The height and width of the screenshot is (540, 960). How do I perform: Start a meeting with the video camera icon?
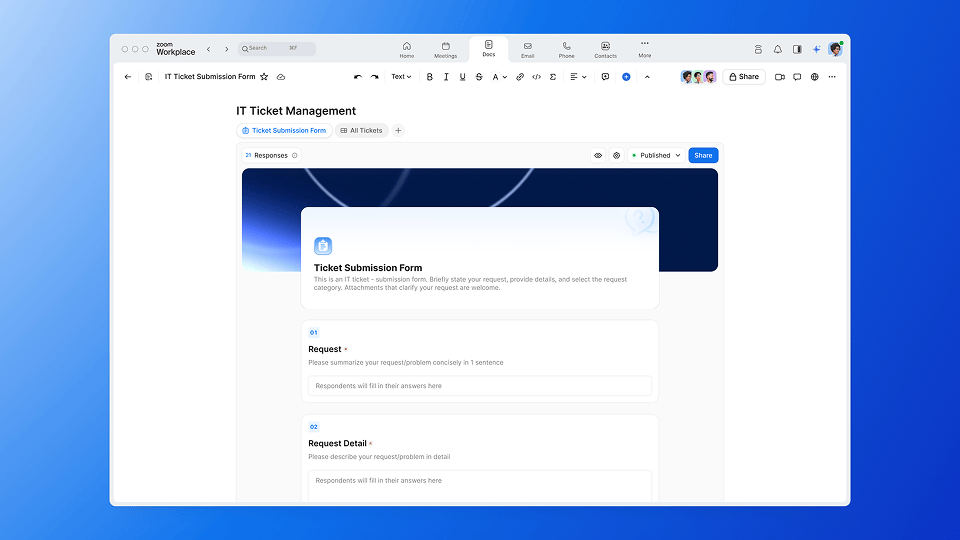tap(779, 77)
